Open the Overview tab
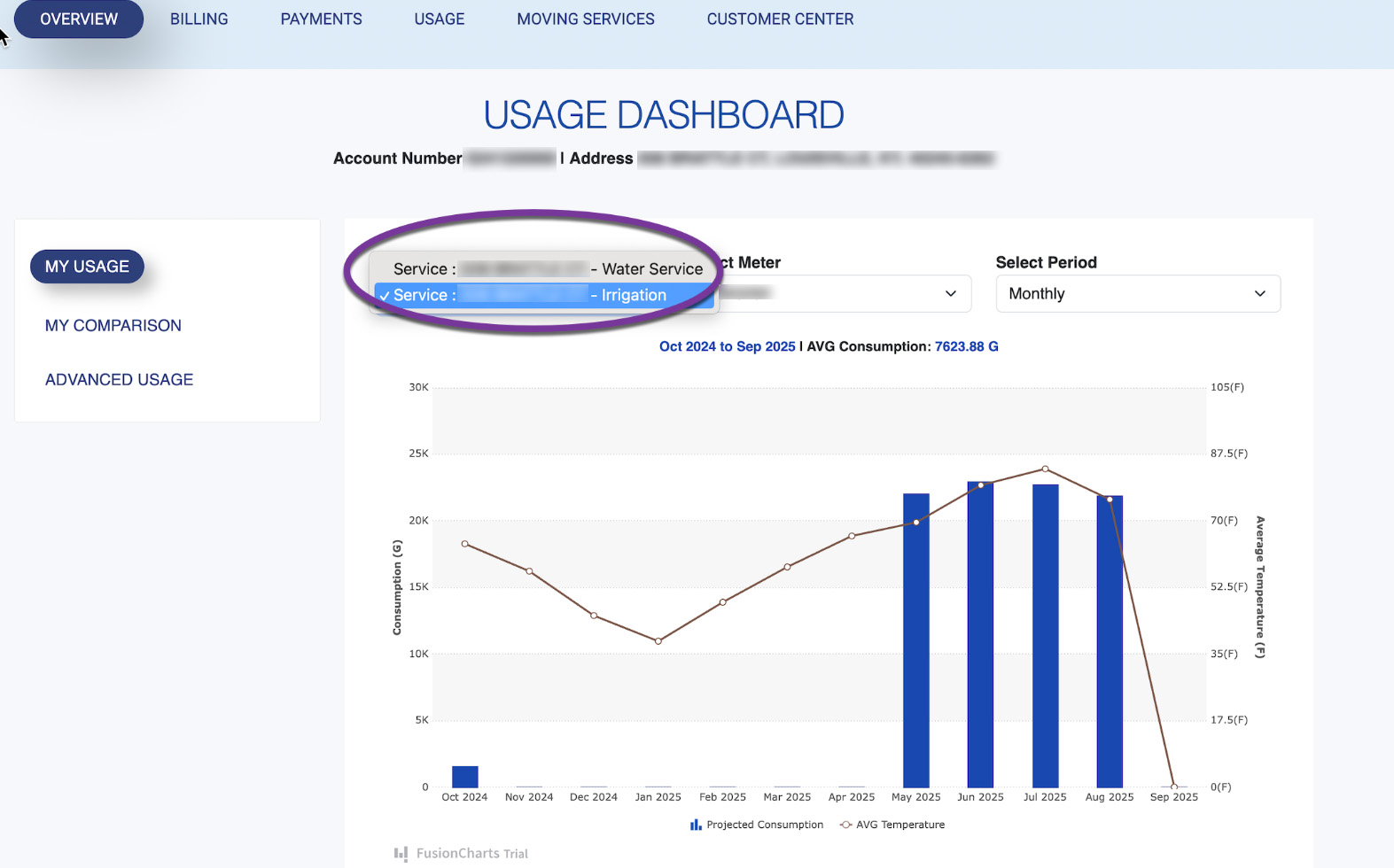 pyautogui.click(x=79, y=19)
